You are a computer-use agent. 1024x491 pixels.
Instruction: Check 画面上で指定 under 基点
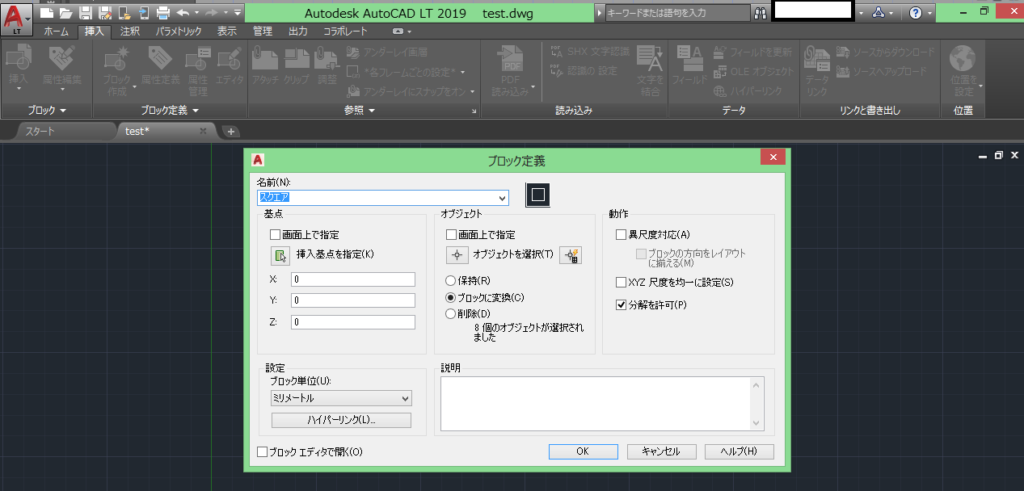[x=274, y=234]
